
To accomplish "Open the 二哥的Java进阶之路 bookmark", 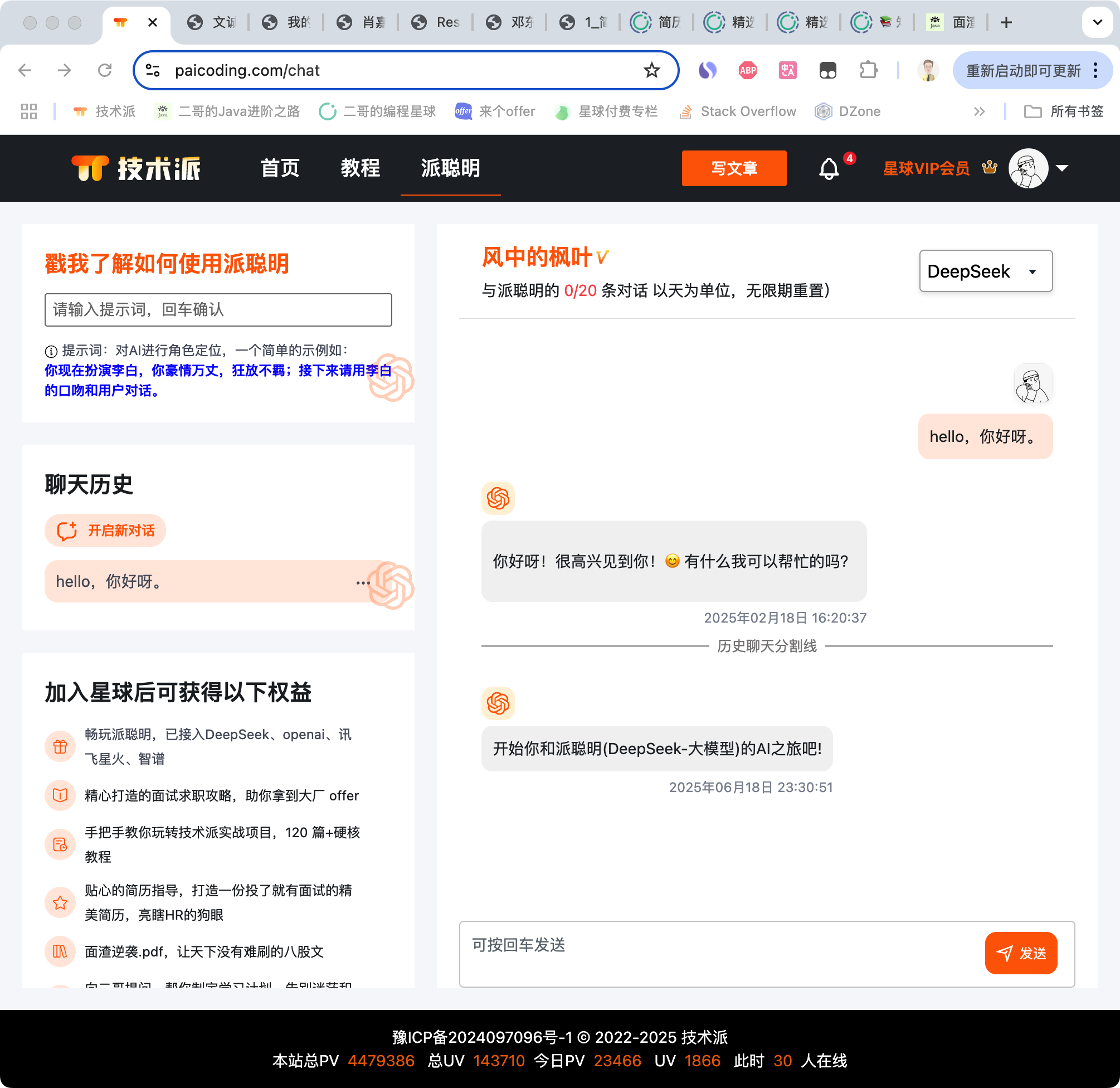I will point(227,111).
